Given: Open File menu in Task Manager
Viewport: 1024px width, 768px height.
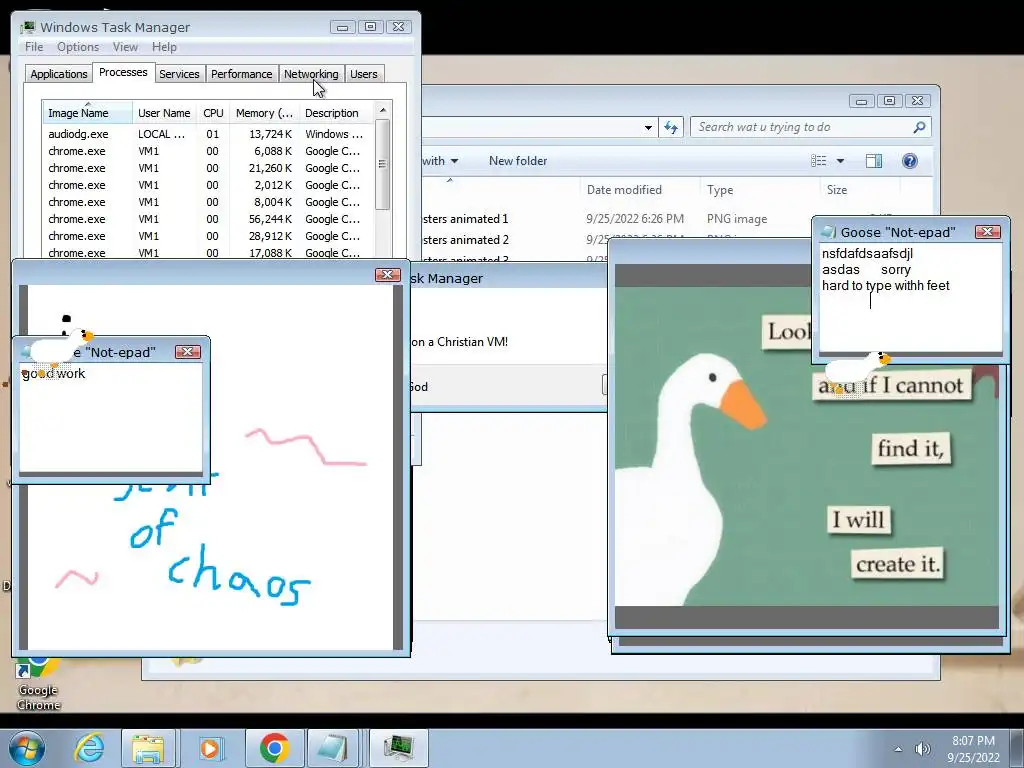Looking at the screenshot, I should click(34, 47).
